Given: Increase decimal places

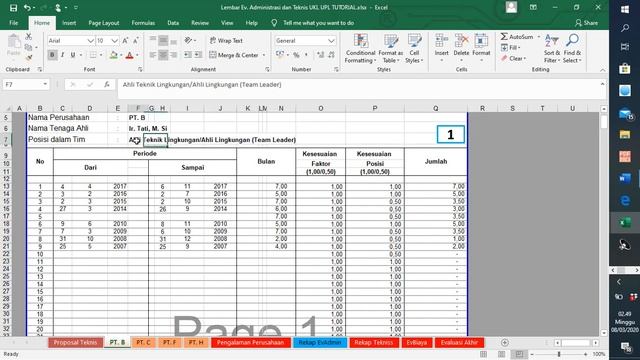Looking at the screenshot, I should [x=320, y=55].
